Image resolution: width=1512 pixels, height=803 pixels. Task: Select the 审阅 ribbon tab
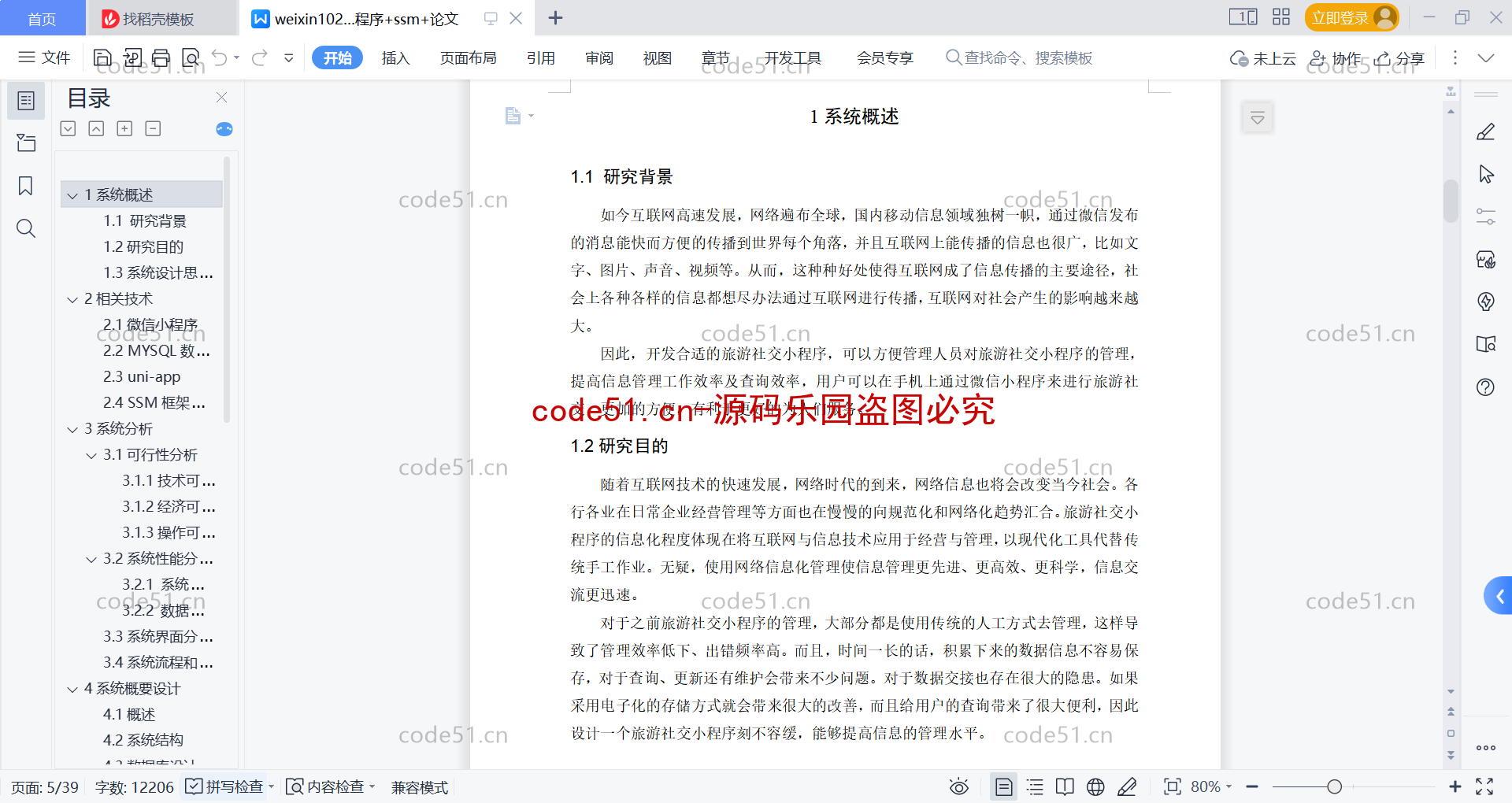[x=599, y=57]
